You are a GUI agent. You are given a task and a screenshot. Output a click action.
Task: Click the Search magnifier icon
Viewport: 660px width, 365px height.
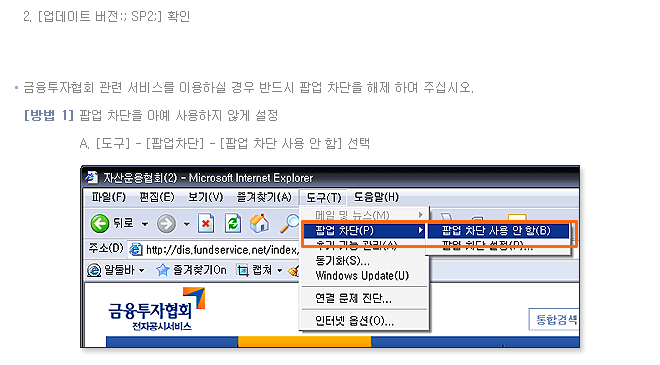pos(290,224)
